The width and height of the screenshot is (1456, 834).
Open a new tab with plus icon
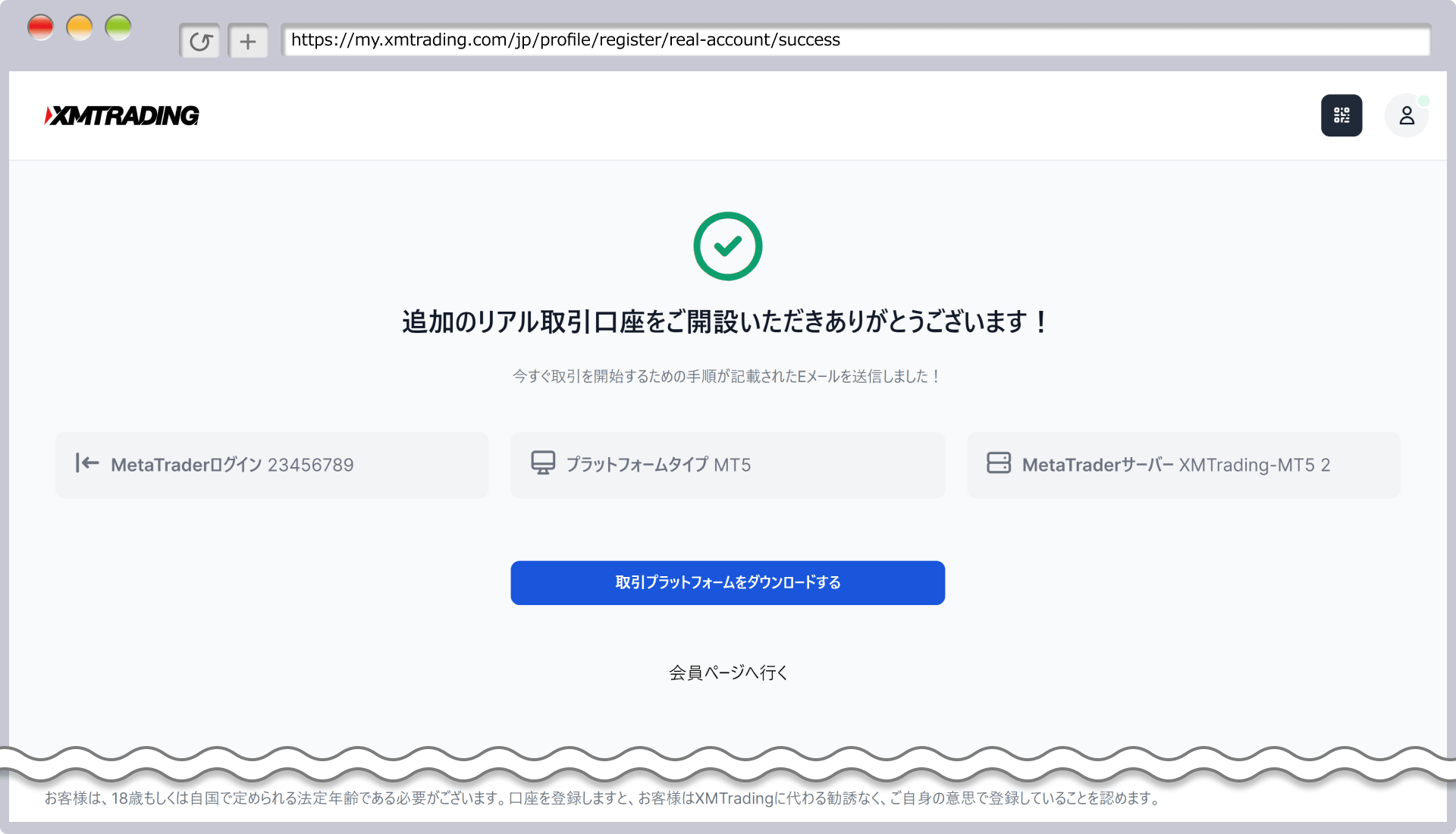point(248,41)
